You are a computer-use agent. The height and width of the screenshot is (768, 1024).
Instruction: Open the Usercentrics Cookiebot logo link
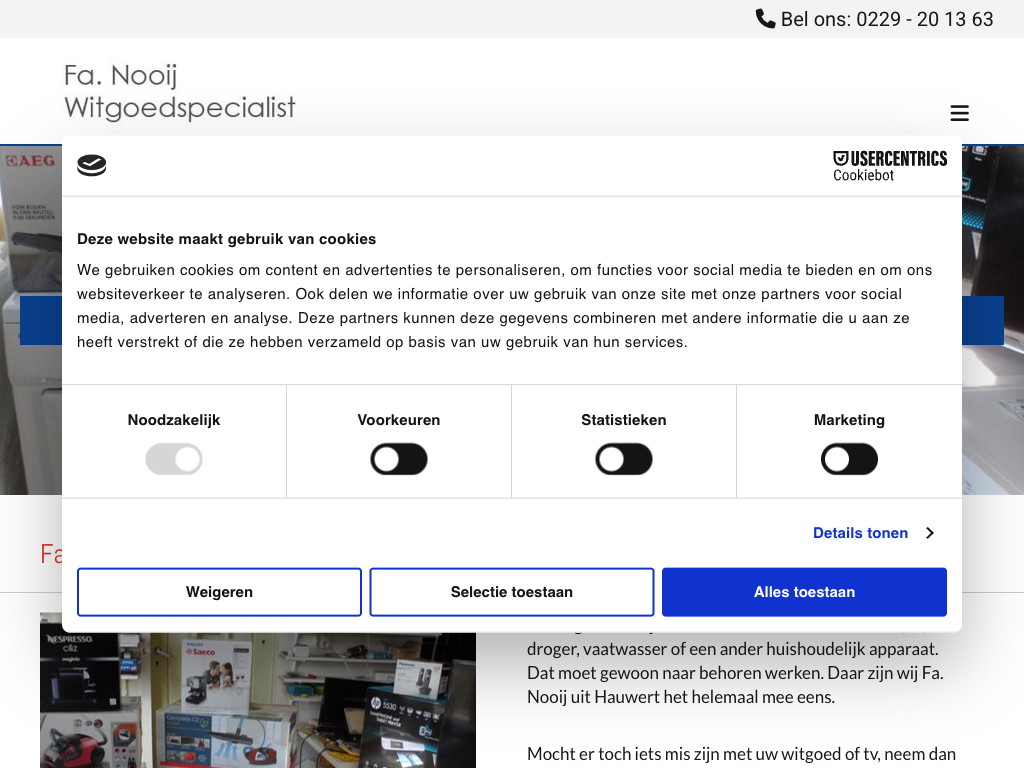coord(889,166)
